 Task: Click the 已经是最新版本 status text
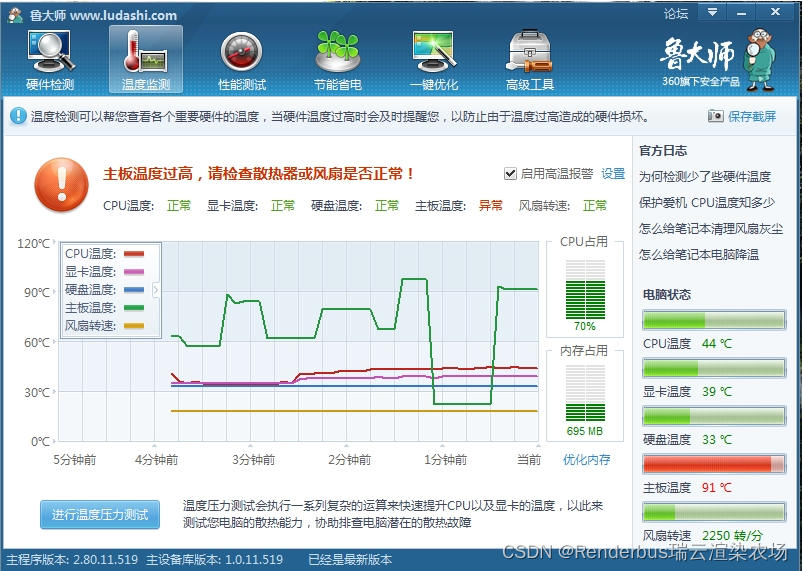tap(350, 559)
